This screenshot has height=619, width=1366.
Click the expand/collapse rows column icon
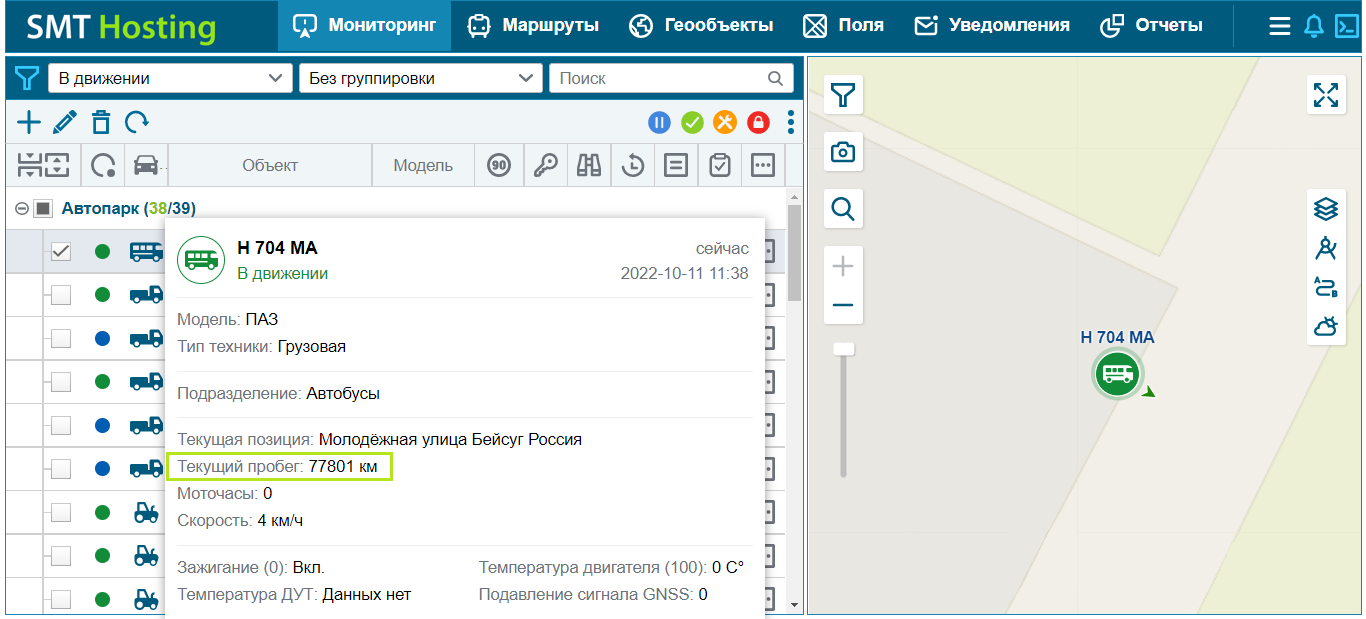click(x=44, y=165)
